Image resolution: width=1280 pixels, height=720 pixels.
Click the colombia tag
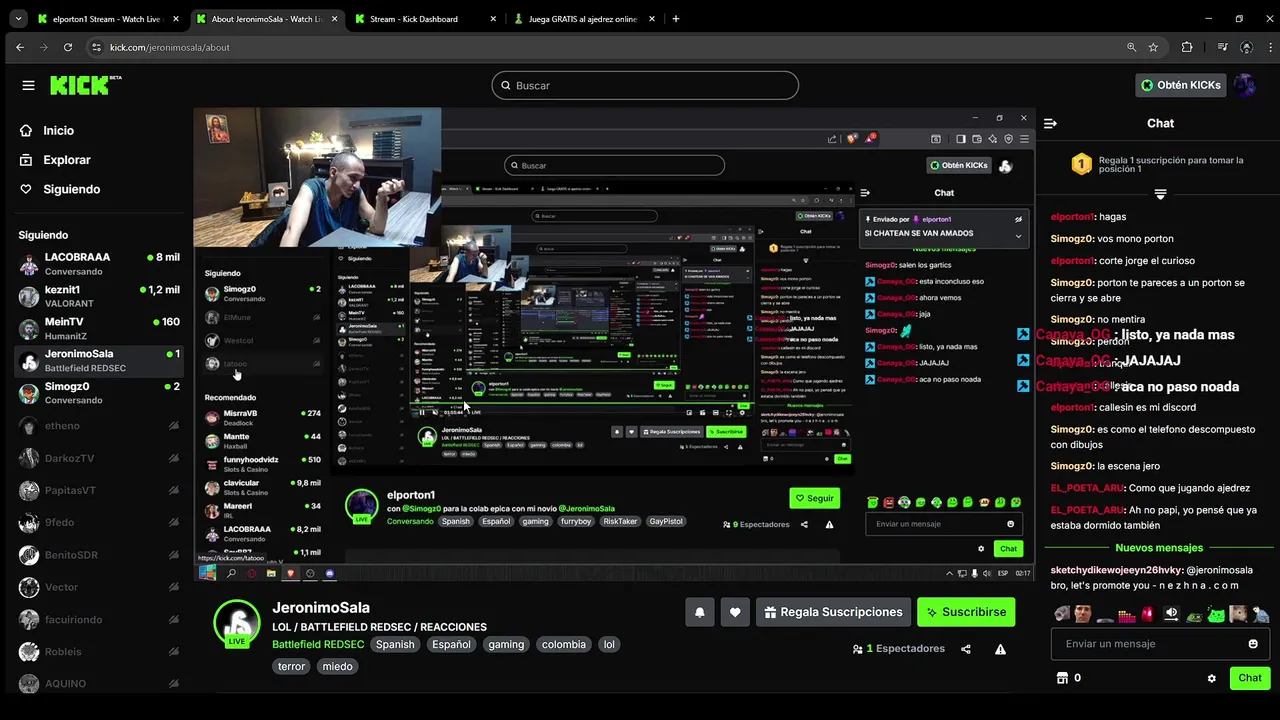pos(564,644)
